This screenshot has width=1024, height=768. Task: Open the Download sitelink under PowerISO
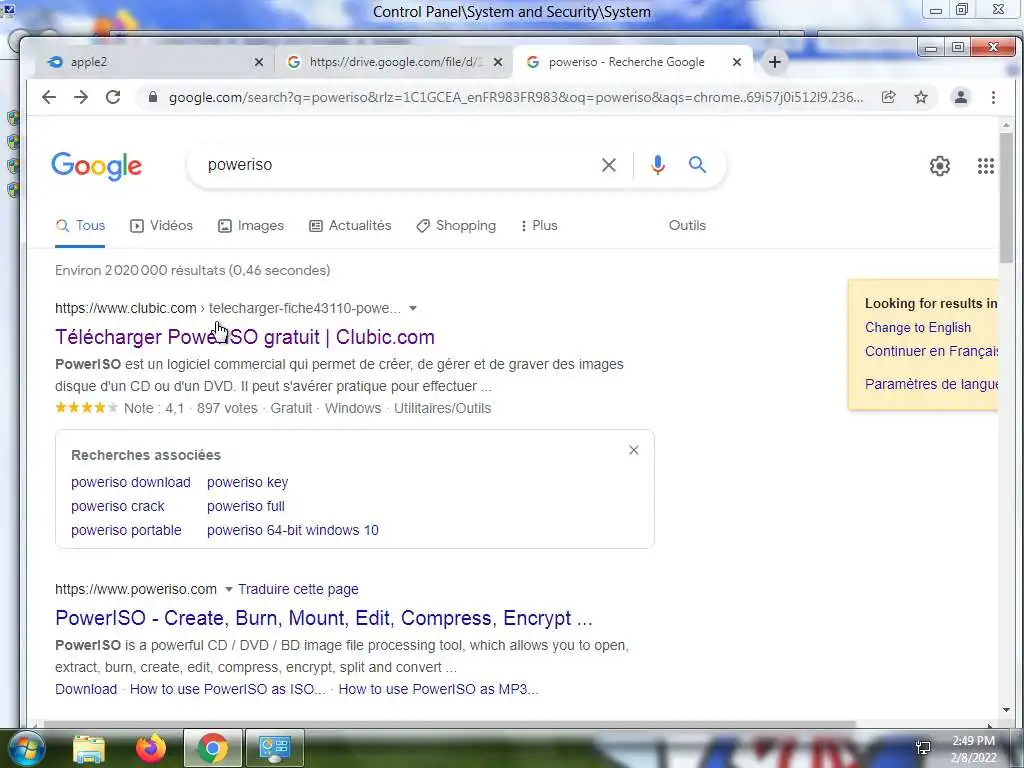(x=86, y=689)
